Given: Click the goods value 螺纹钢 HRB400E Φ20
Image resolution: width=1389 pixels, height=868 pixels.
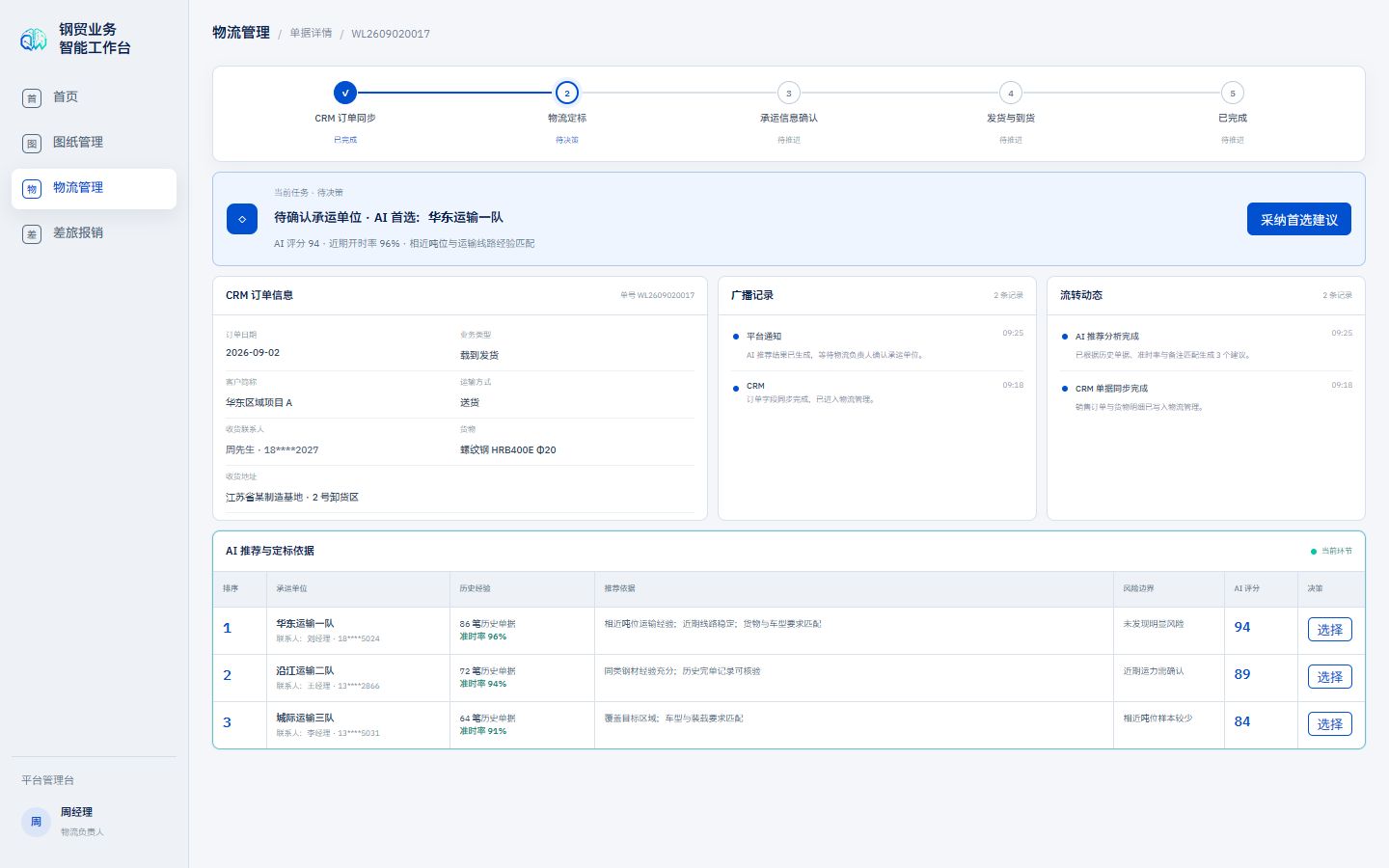Looking at the screenshot, I should coord(508,449).
